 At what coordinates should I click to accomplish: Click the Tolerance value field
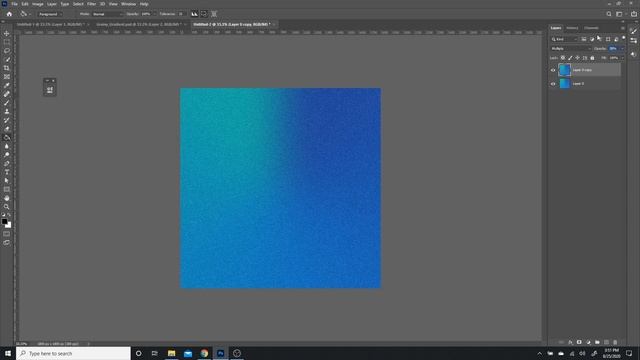click(x=181, y=14)
